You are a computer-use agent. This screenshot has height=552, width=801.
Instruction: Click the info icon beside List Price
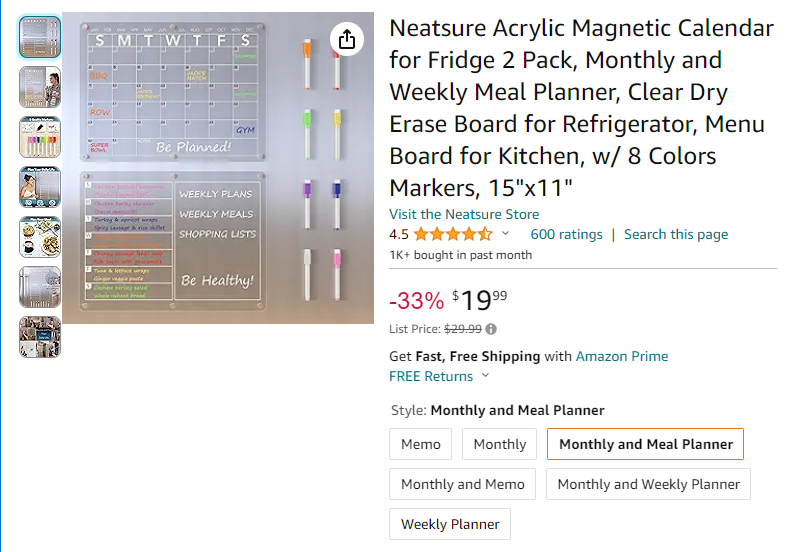coord(492,329)
